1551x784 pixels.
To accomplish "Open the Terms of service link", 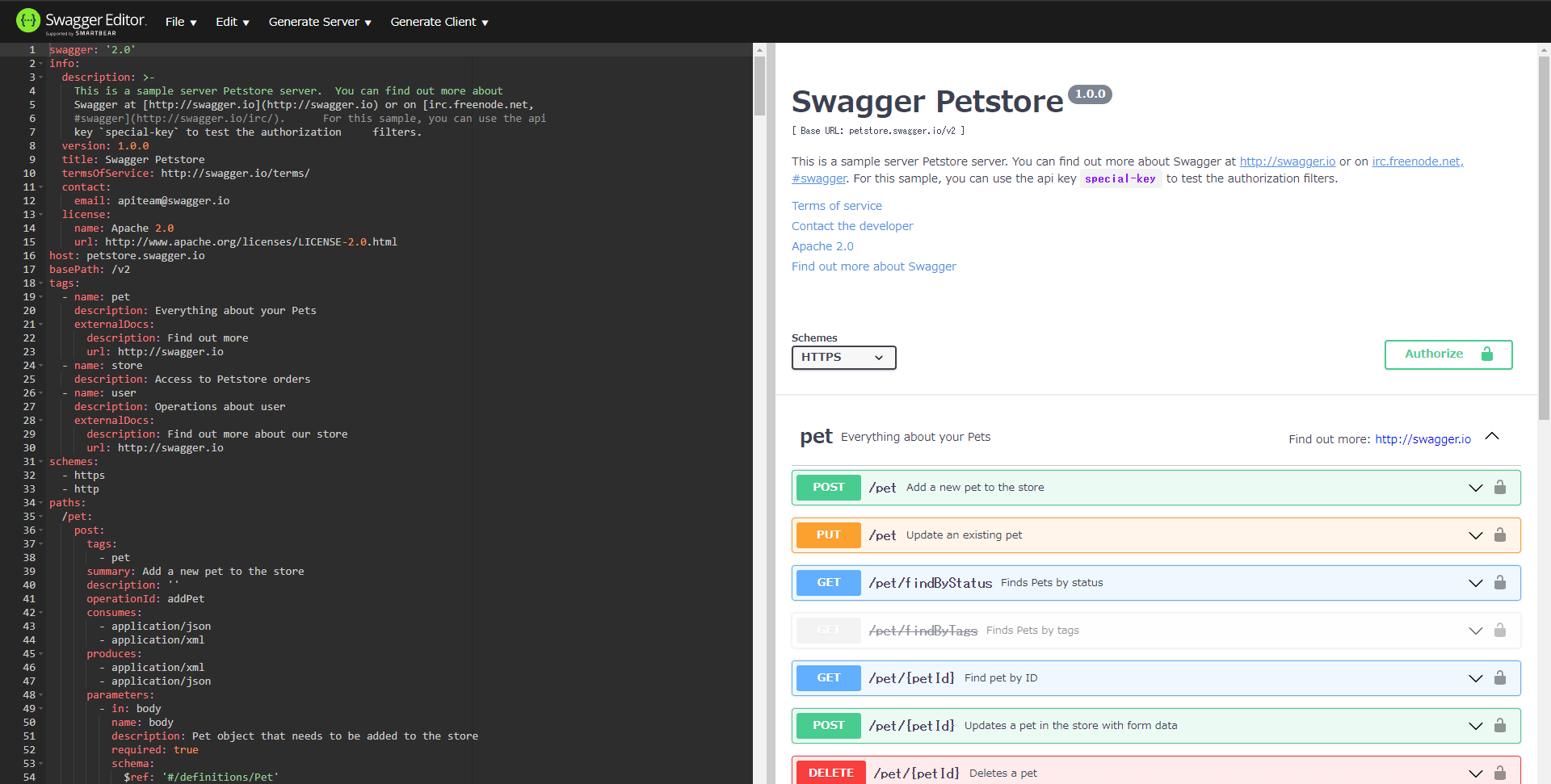I will pyautogui.click(x=836, y=206).
